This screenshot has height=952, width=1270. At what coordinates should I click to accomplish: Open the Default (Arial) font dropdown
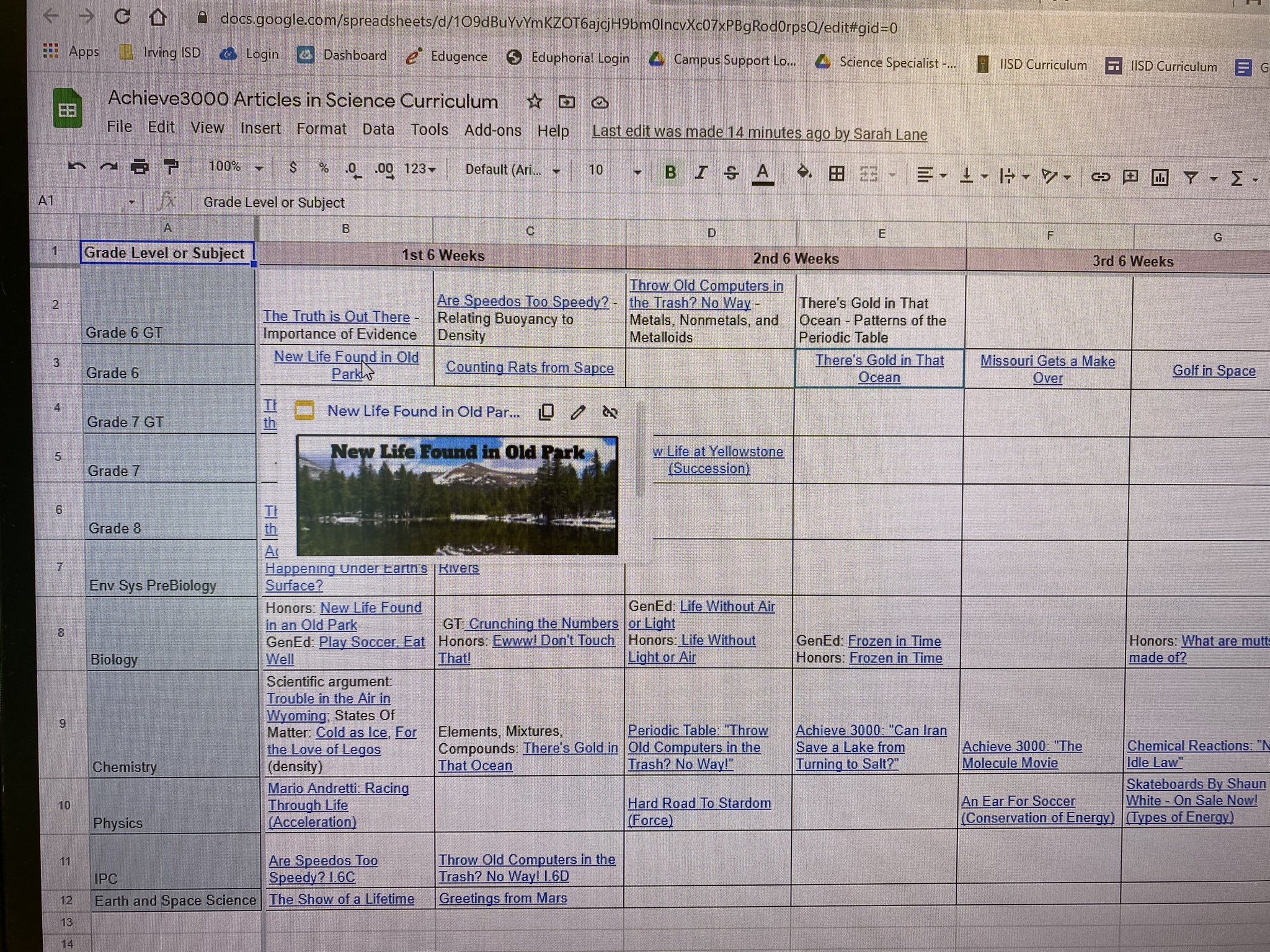tap(512, 170)
